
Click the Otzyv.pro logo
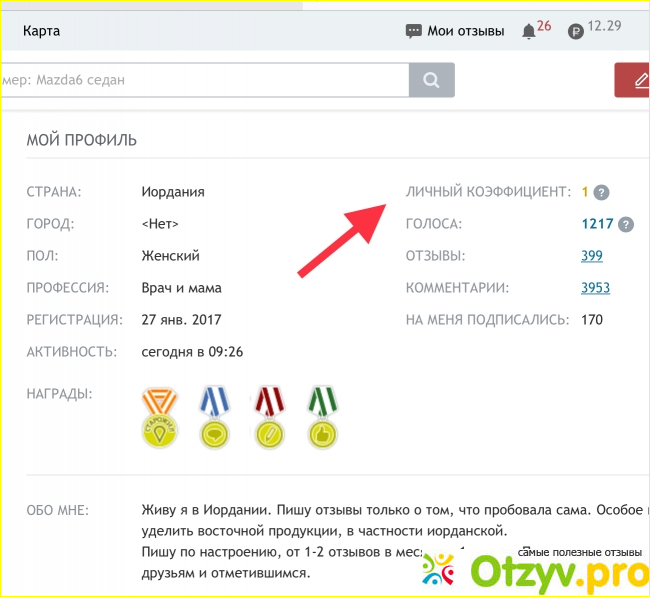pyautogui.click(x=535, y=574)
